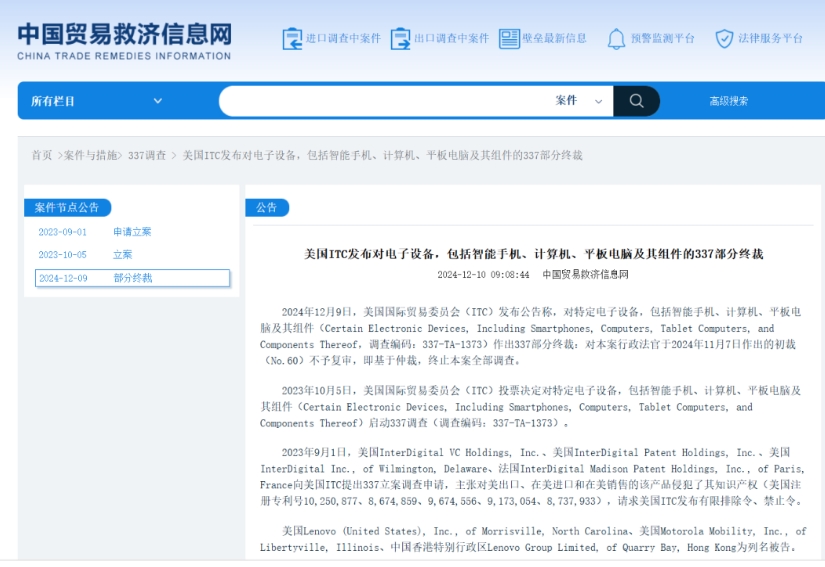This screenshot has height=567, width=825.
Task: Open 高级搜索 advanced search
Action: pos(728,101)
